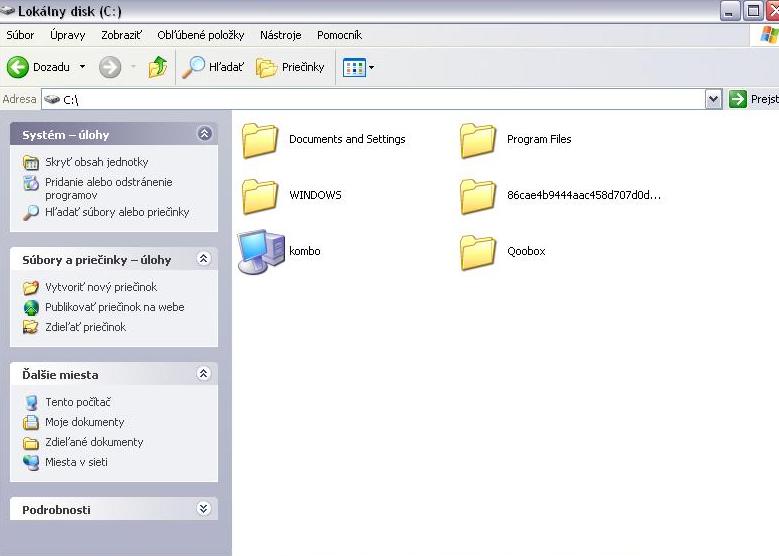Click the Zdieľané dokumenty folder icon
779x556 pixels.
31,443
